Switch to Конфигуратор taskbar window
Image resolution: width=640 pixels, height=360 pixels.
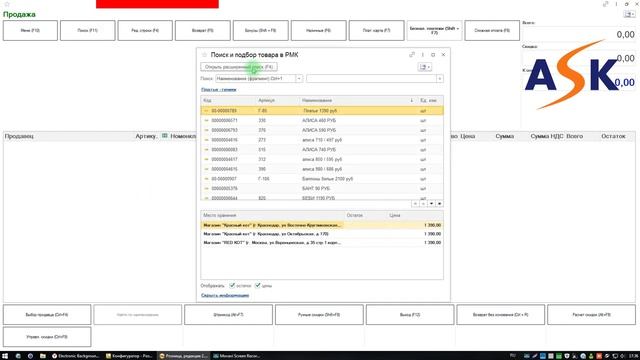point(129,356)
